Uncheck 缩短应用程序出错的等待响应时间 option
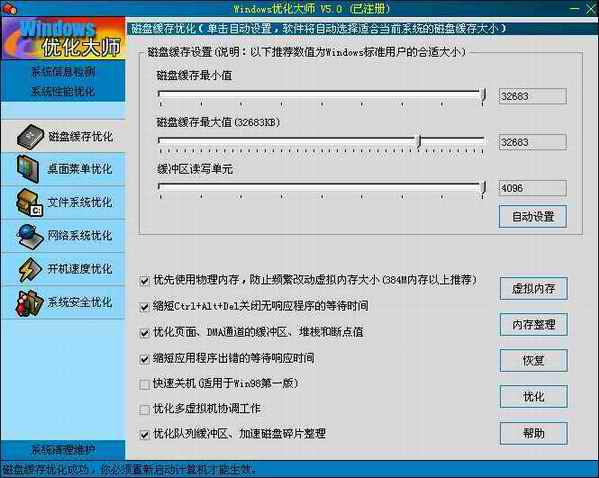The height and width of the screenshot is (478, 599). point(144,359)
